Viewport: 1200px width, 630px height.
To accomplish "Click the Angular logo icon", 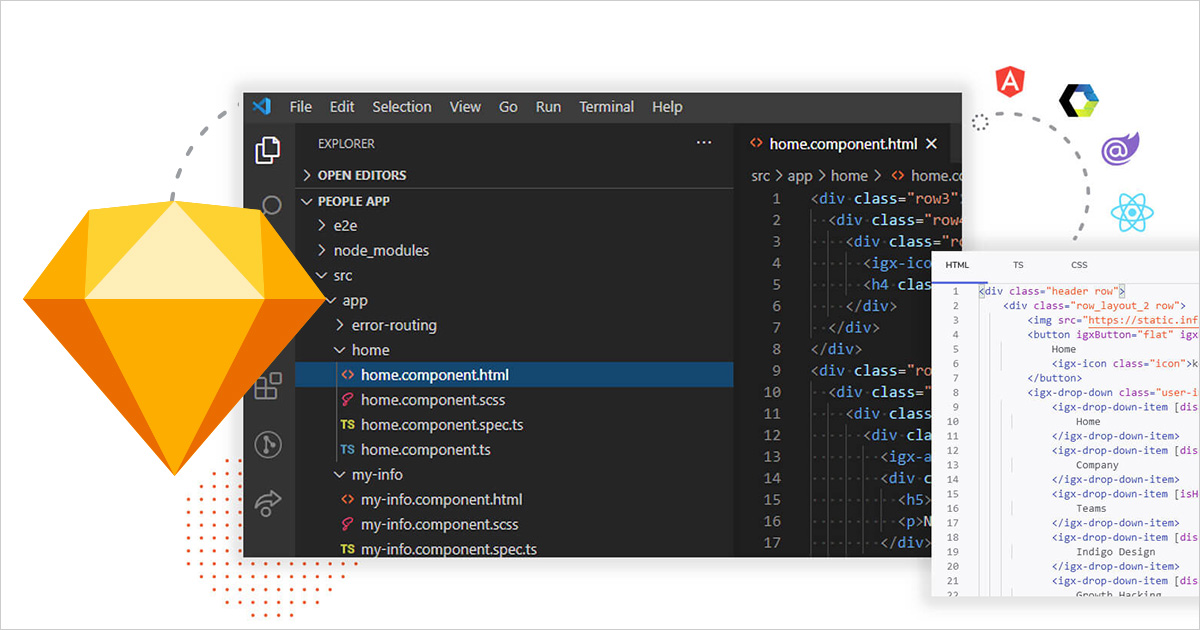I will [1010, 82].
